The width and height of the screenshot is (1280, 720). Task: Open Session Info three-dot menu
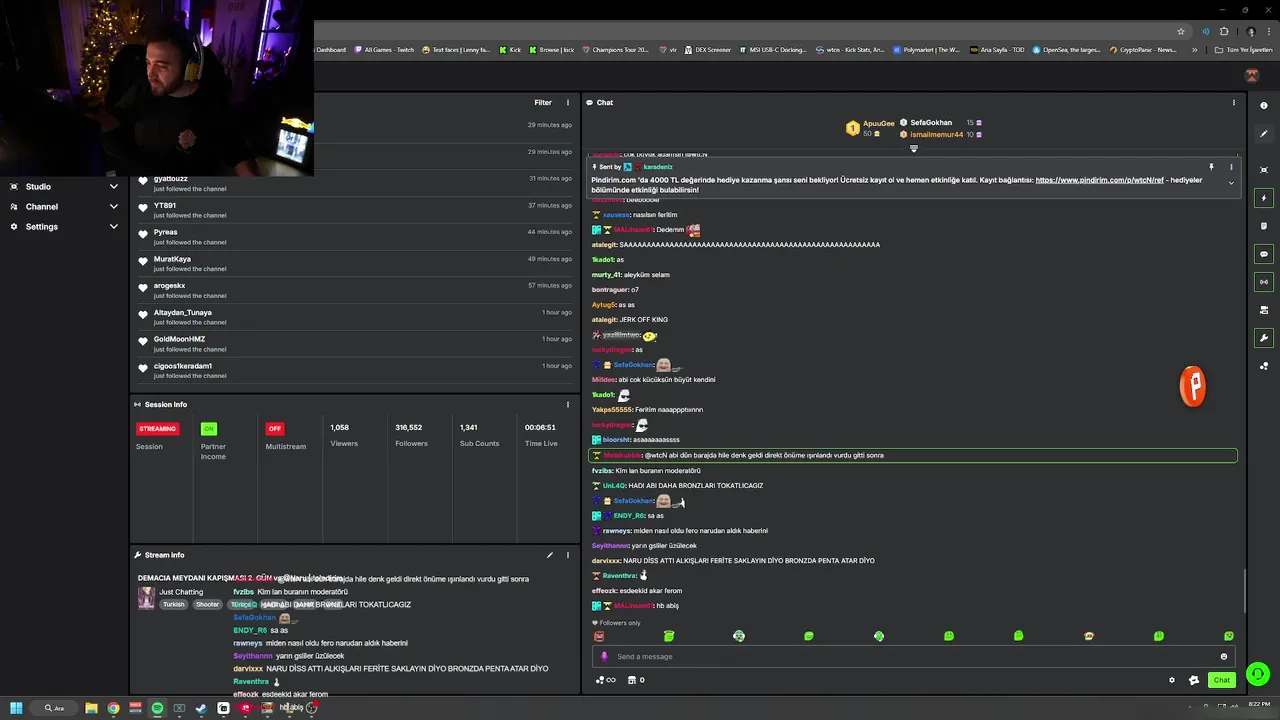(568, 404)
